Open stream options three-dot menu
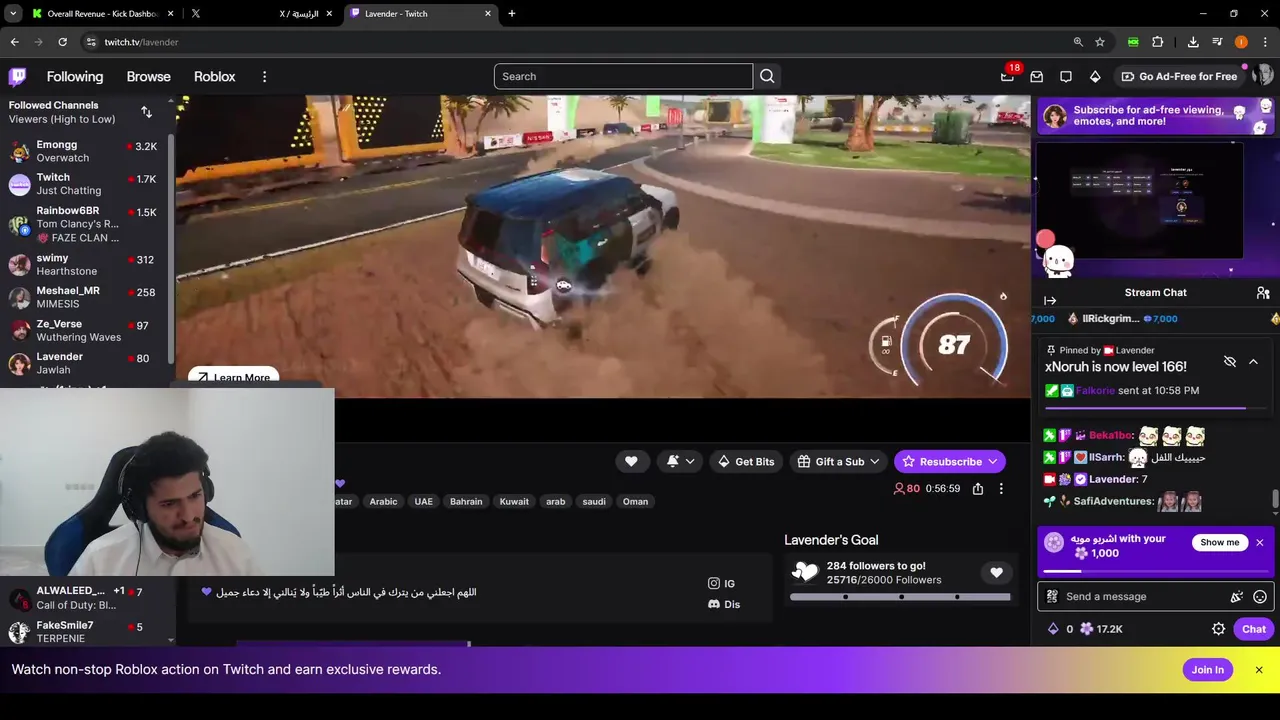 point(1001,489)
